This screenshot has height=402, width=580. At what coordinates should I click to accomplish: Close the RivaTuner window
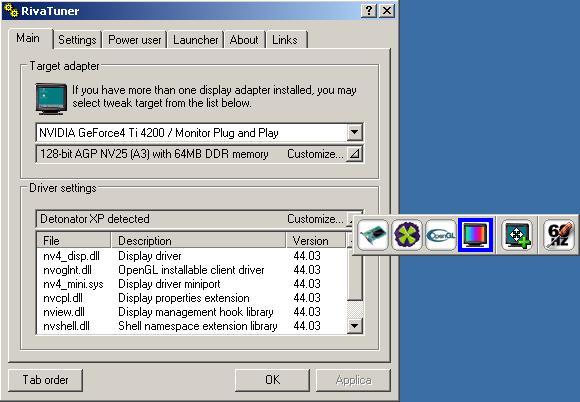tap(387, 10)
